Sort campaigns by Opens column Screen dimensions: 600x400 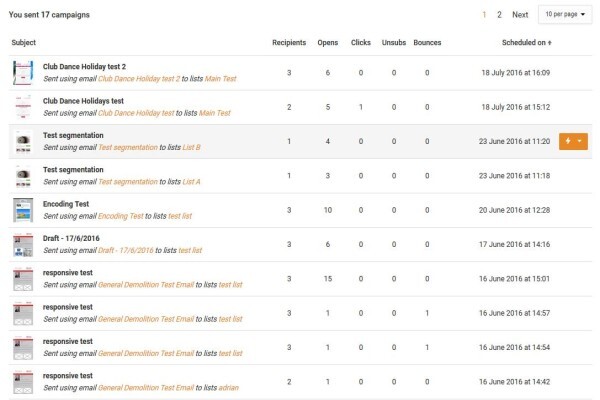pos(328,42)
